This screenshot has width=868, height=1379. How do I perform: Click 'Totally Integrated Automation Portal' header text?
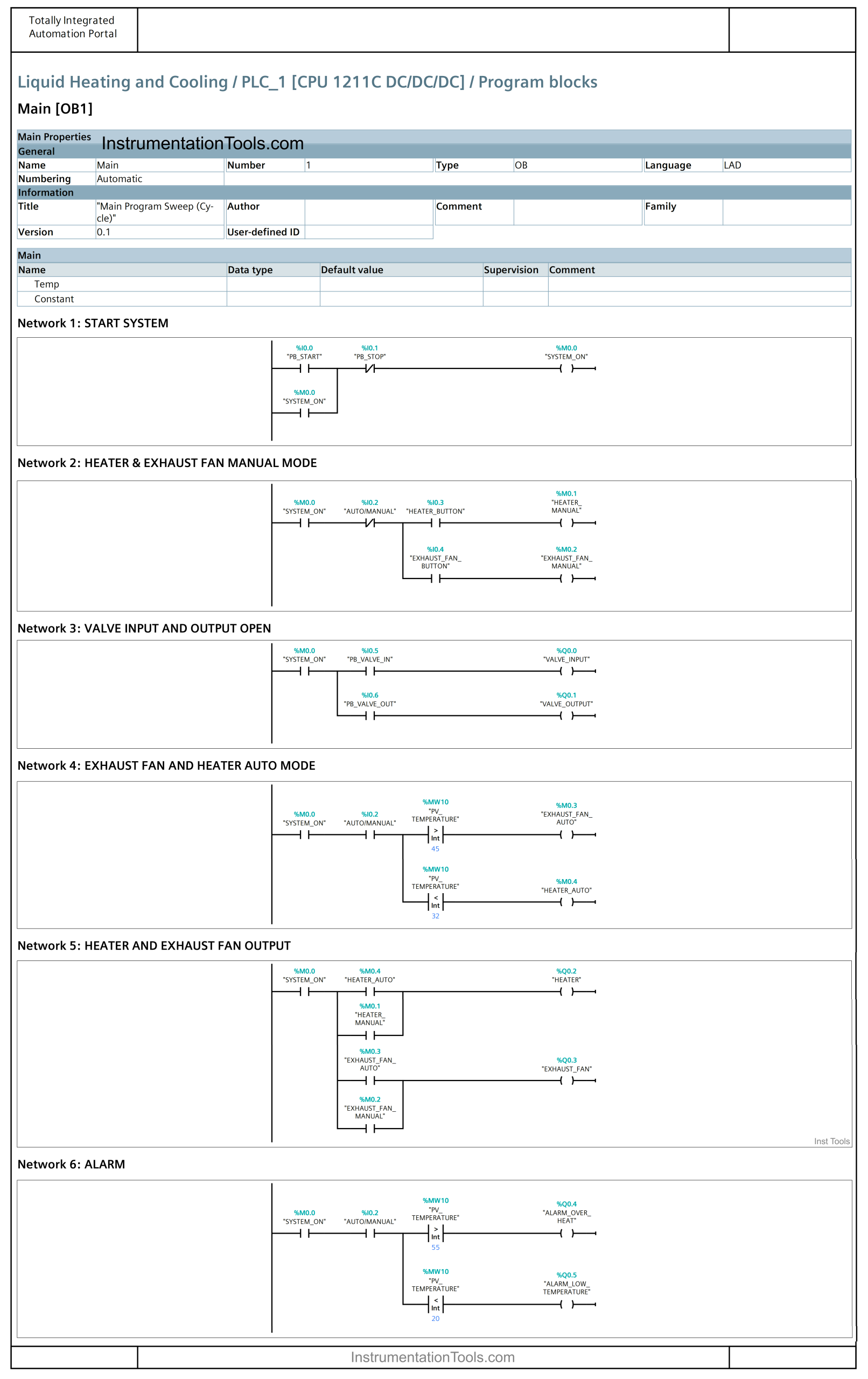click(73, 27)
